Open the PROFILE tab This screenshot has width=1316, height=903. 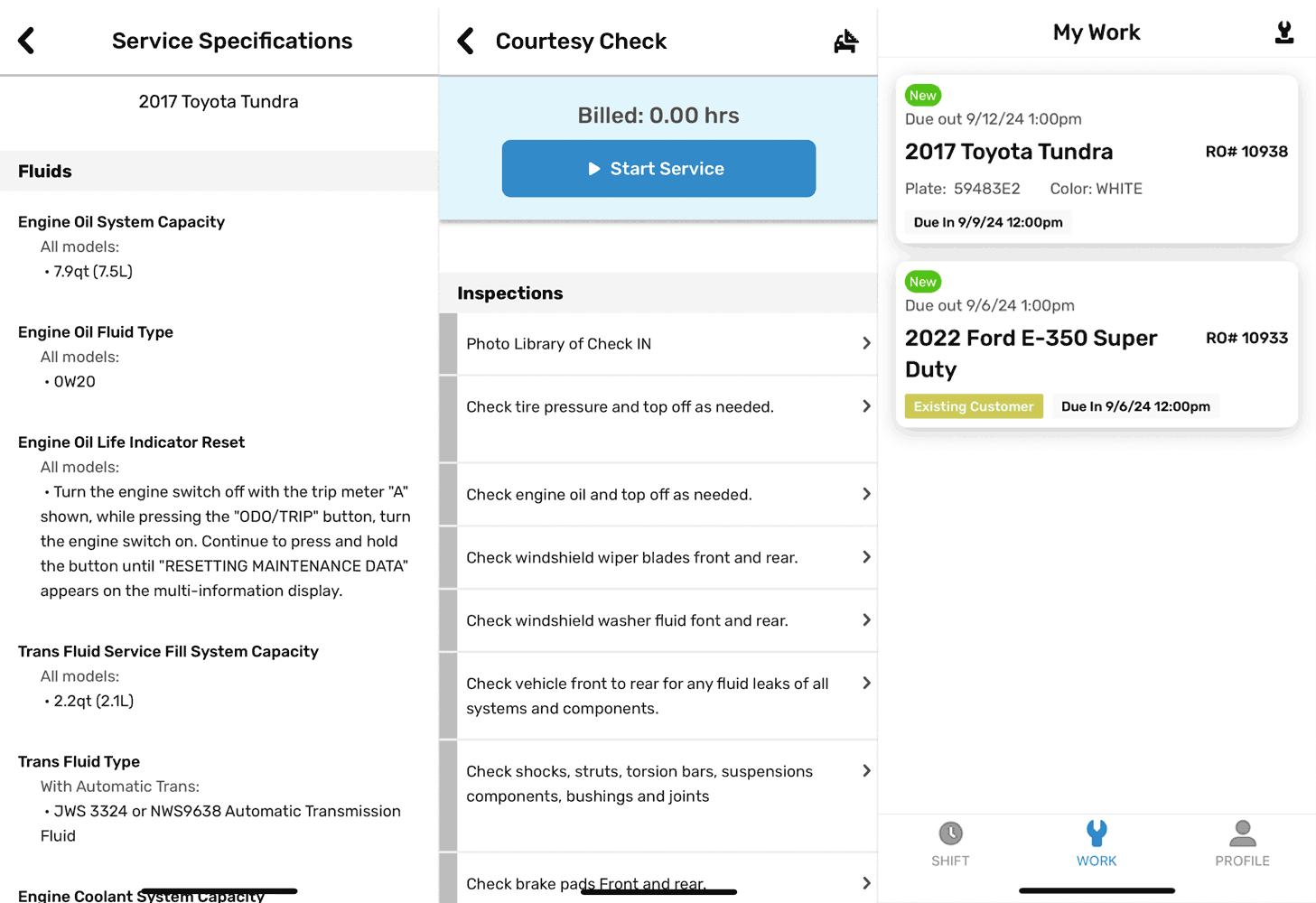tap(1242, 844)
